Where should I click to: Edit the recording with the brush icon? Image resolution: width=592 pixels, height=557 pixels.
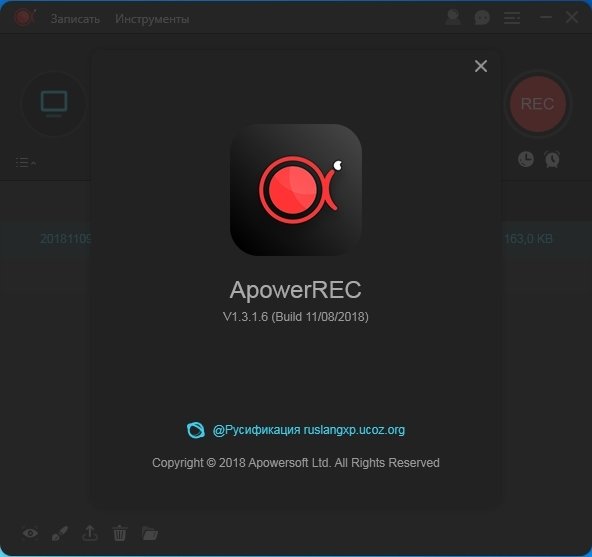click(60, 533)
